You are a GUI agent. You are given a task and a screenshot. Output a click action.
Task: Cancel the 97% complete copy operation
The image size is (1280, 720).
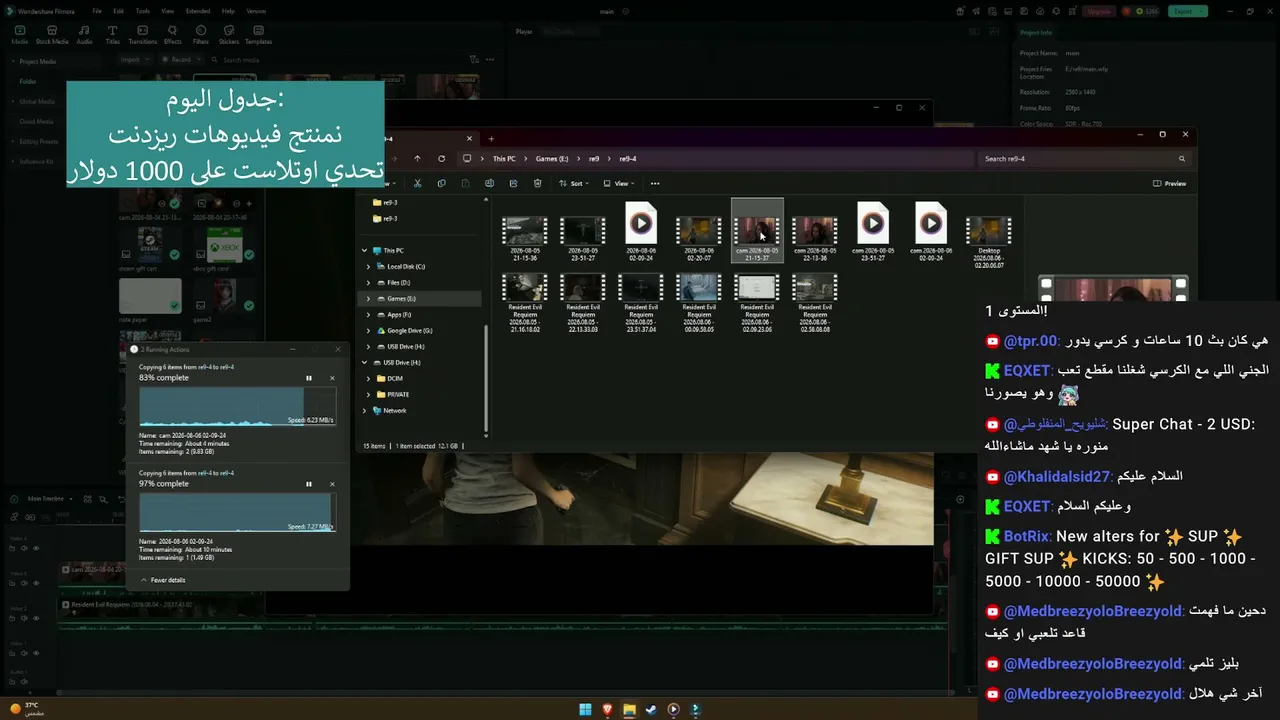point(332,484)
